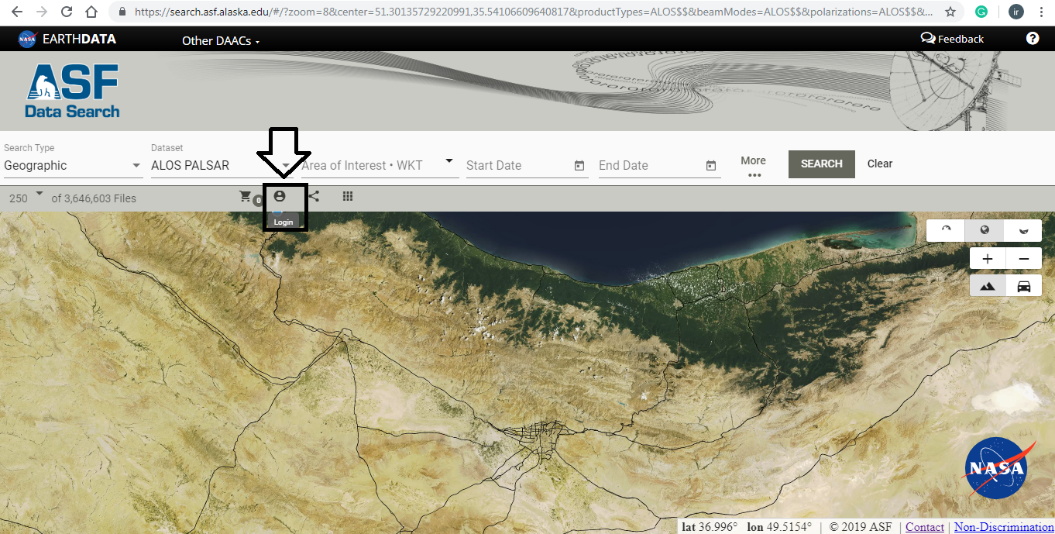Open the End Date calendar picker
This screenshot has width=1055, height=534.
(x=711, y=166)
